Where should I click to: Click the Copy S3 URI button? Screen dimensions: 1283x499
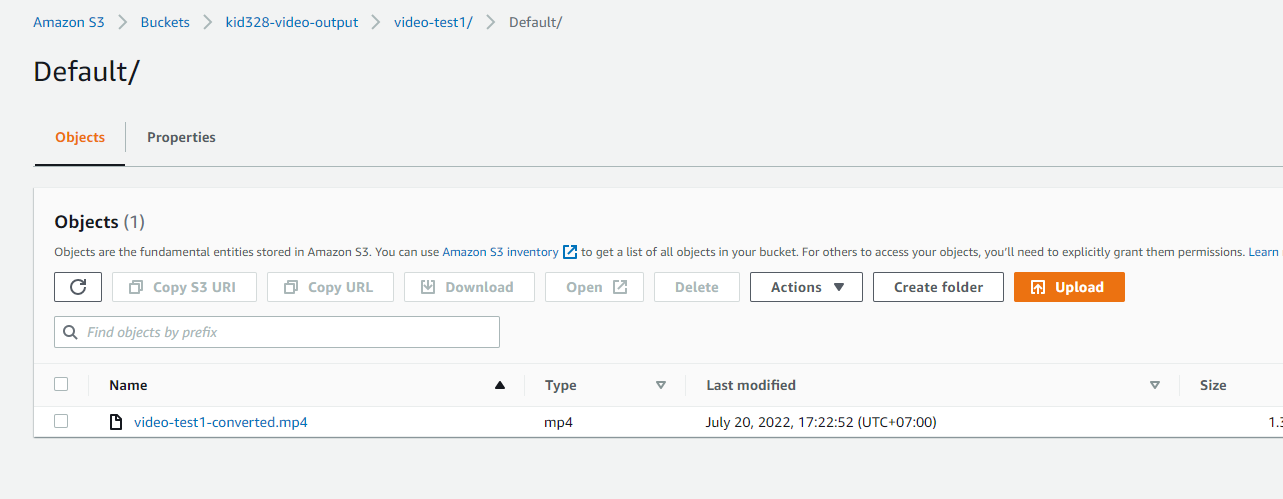pos(184,287)
